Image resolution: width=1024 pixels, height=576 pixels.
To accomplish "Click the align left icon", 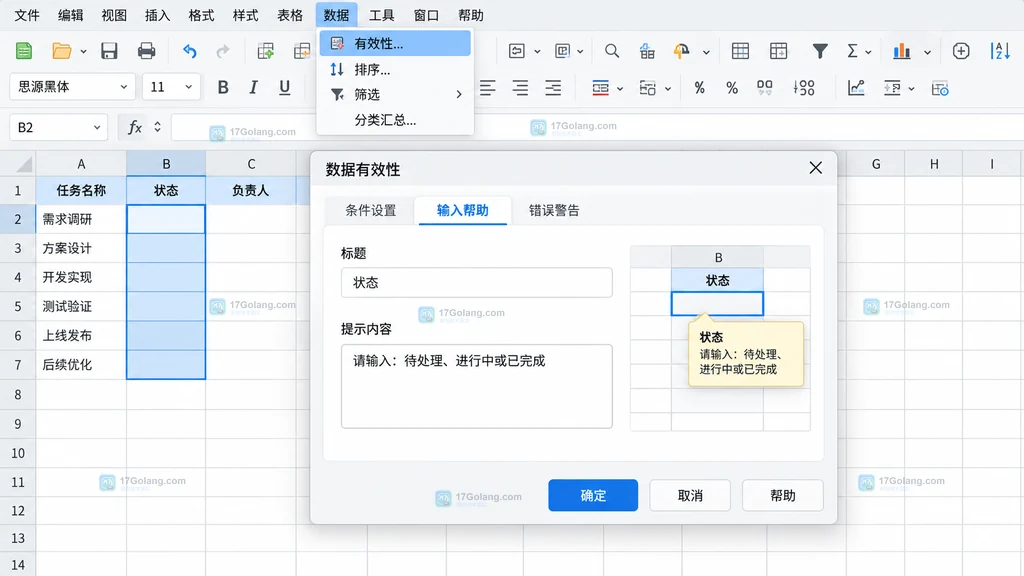I will pos(487,88).
